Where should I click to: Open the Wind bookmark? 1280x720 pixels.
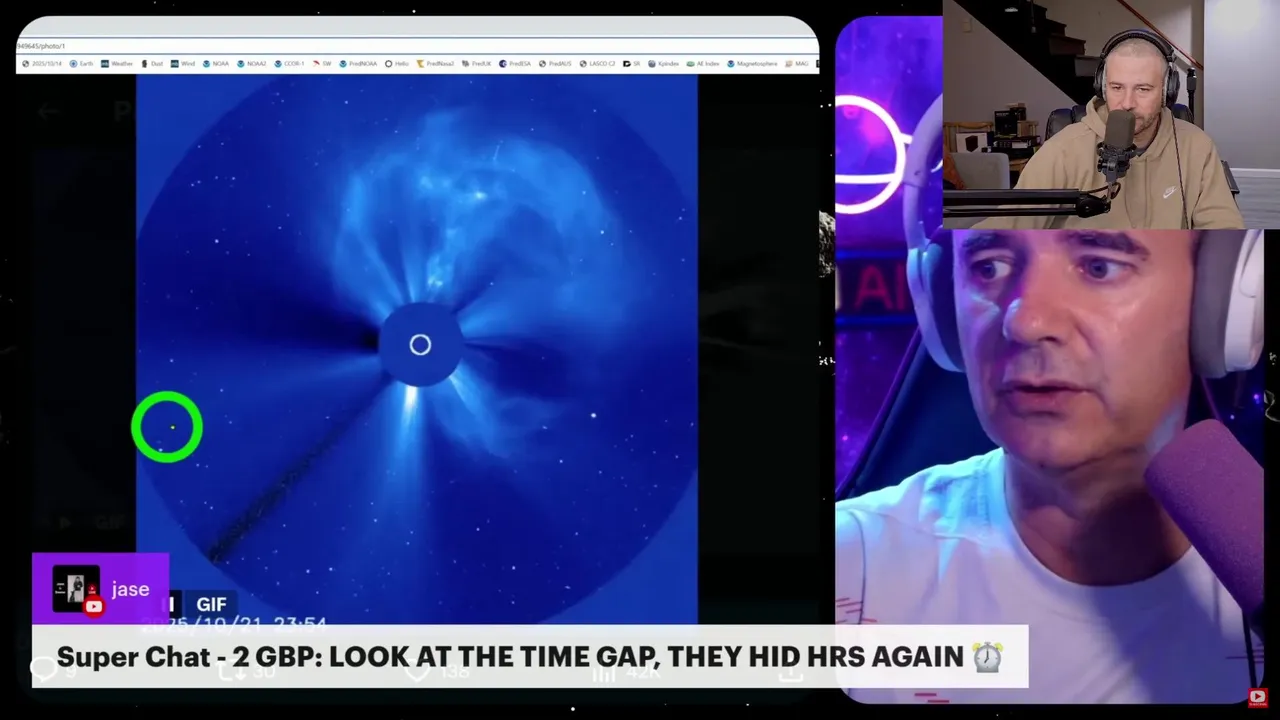[183, 64]
